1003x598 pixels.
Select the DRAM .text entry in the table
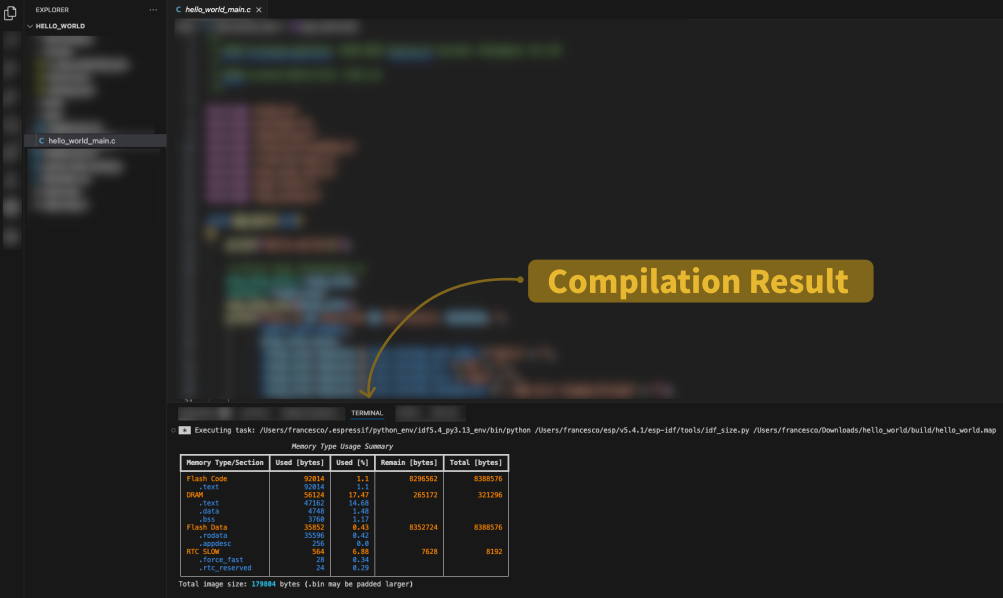pyautogui.click(x=208, y=502)
